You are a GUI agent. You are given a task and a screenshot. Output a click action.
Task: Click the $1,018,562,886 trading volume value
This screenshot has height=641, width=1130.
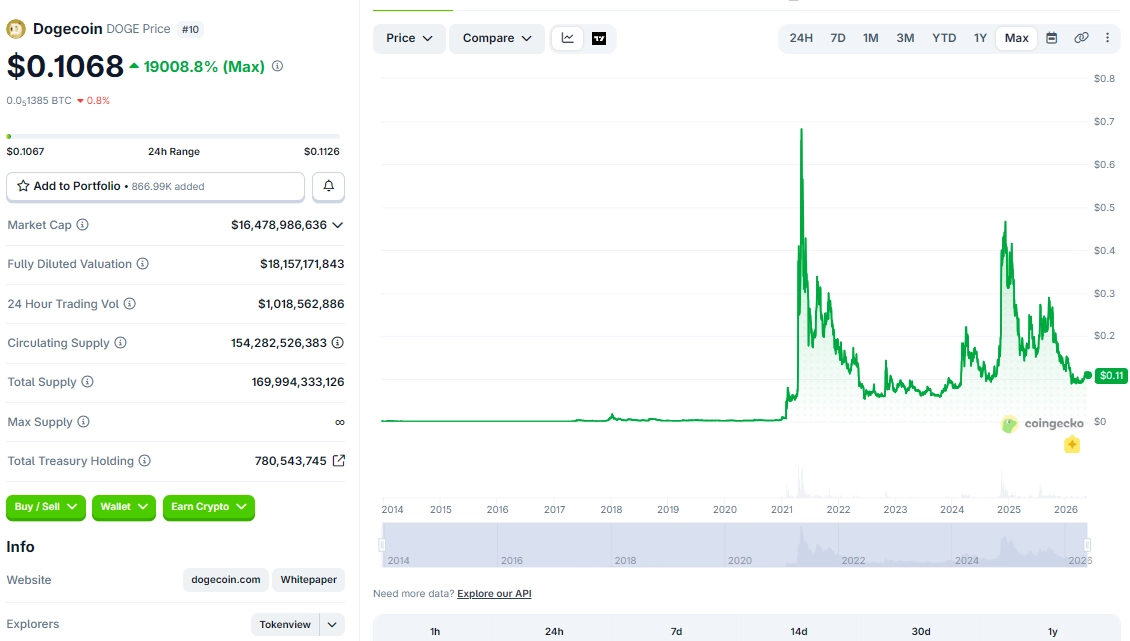tap(301, 304)
